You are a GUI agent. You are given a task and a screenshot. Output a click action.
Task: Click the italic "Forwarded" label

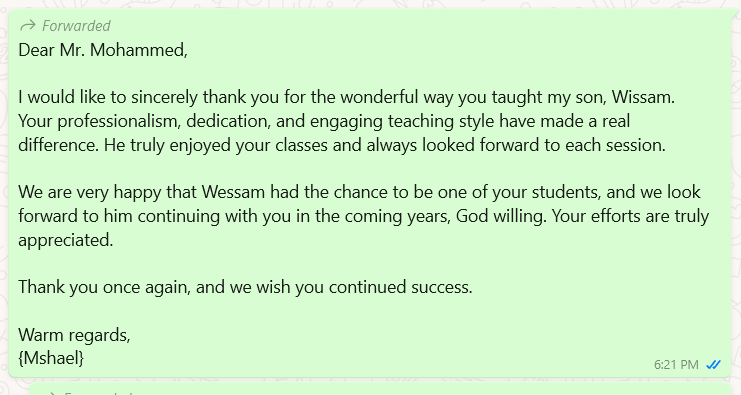(76, 26)
